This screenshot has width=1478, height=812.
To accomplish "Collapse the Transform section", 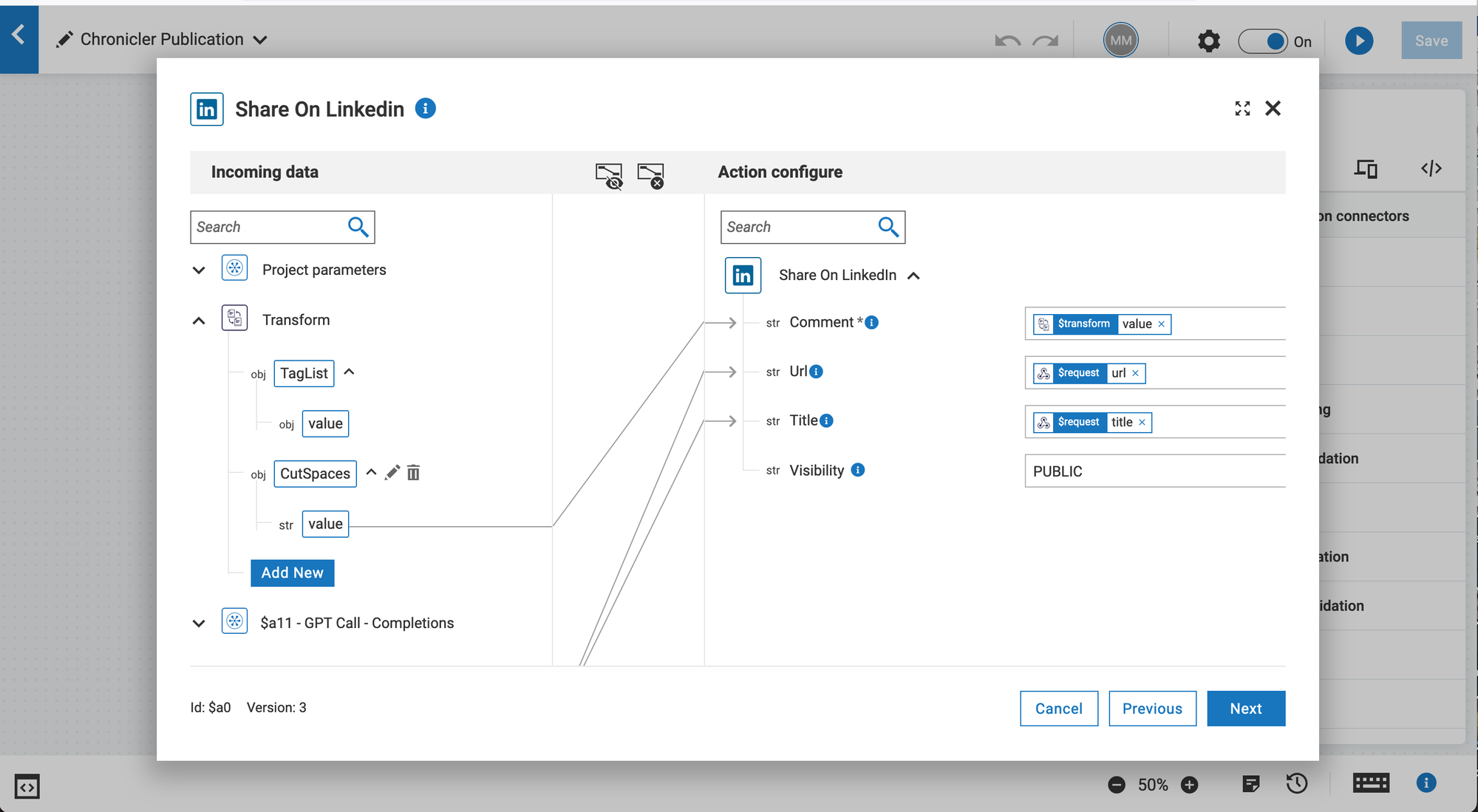I will coord(199,321).
